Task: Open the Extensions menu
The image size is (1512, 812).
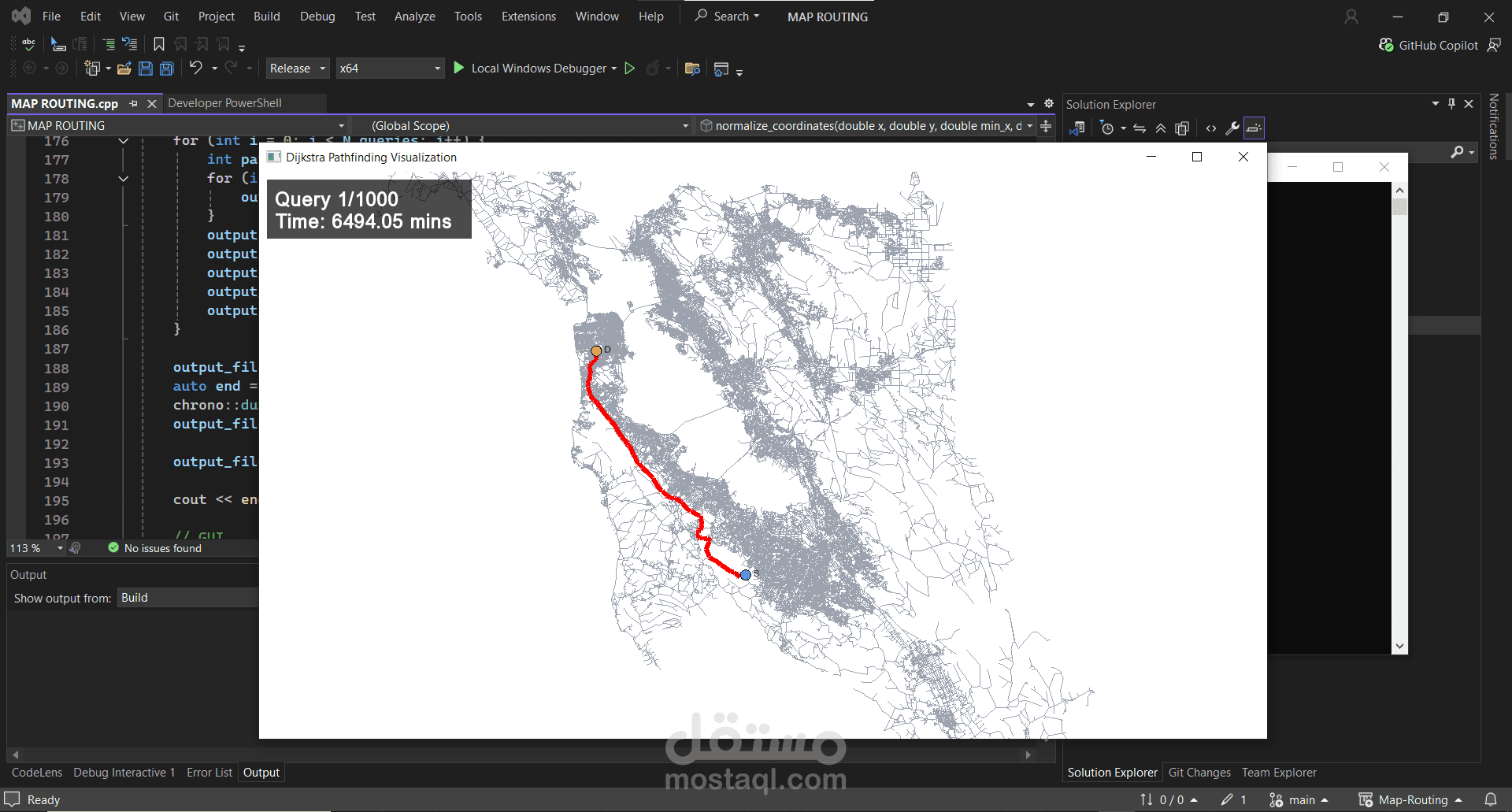Action: click(528, 16)
